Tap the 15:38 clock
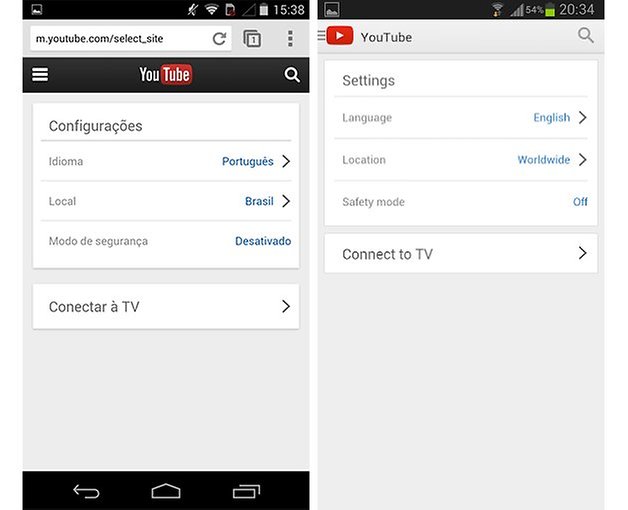The height and width of the screenshot is (510, 628). coord(289,9)
